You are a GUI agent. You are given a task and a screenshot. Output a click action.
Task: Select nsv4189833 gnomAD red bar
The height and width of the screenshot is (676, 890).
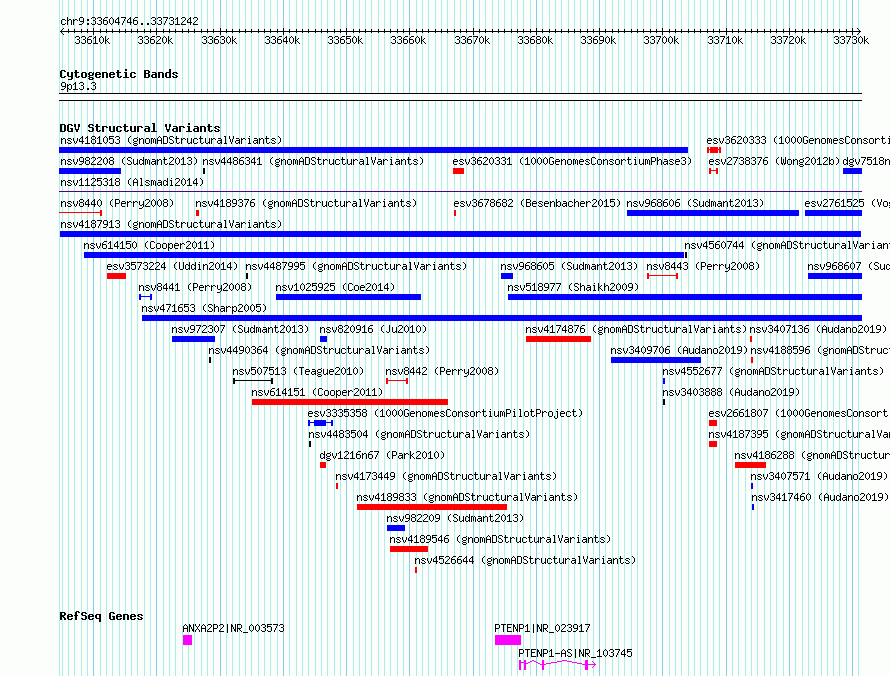[x=432, y=507]
